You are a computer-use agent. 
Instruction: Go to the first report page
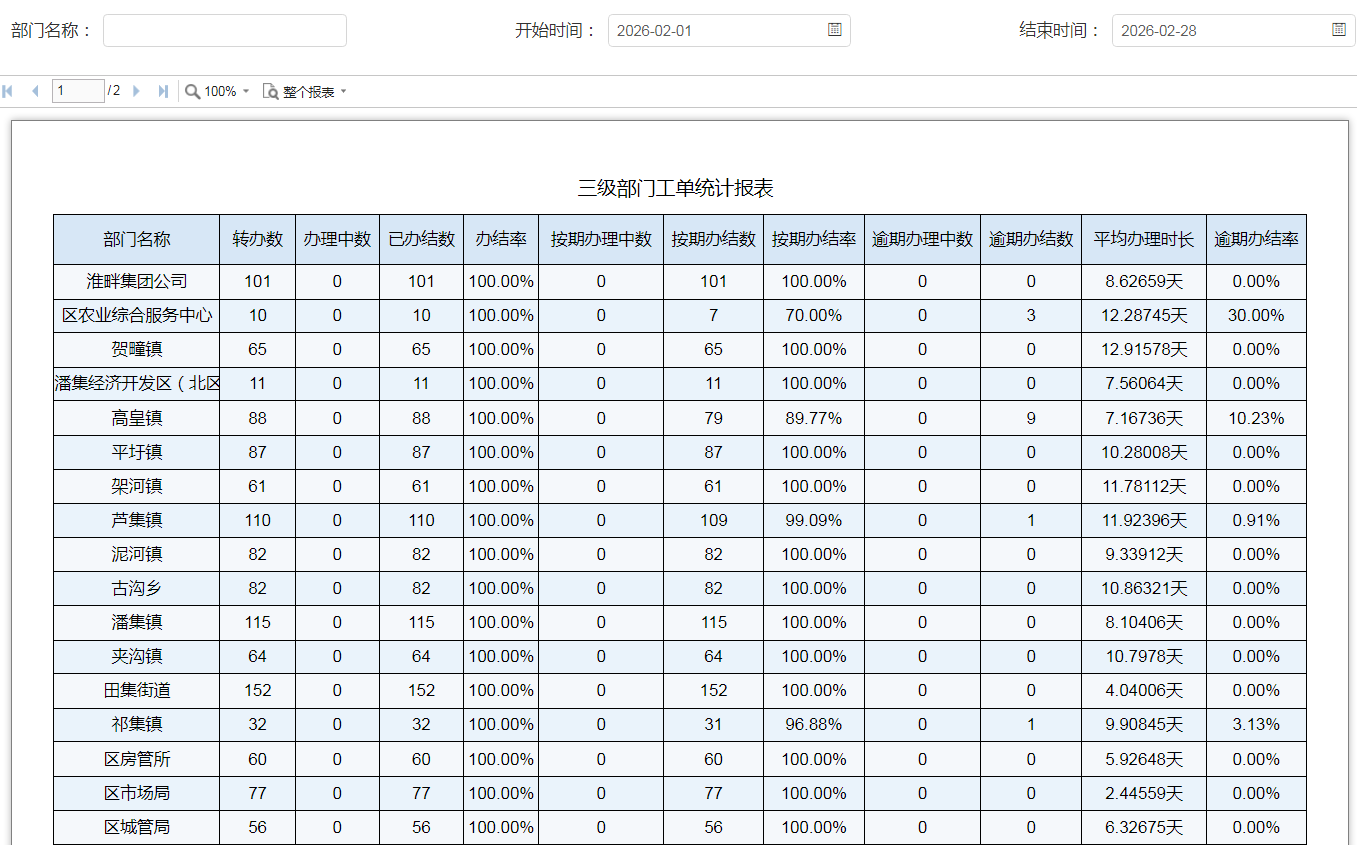point(8,91)
